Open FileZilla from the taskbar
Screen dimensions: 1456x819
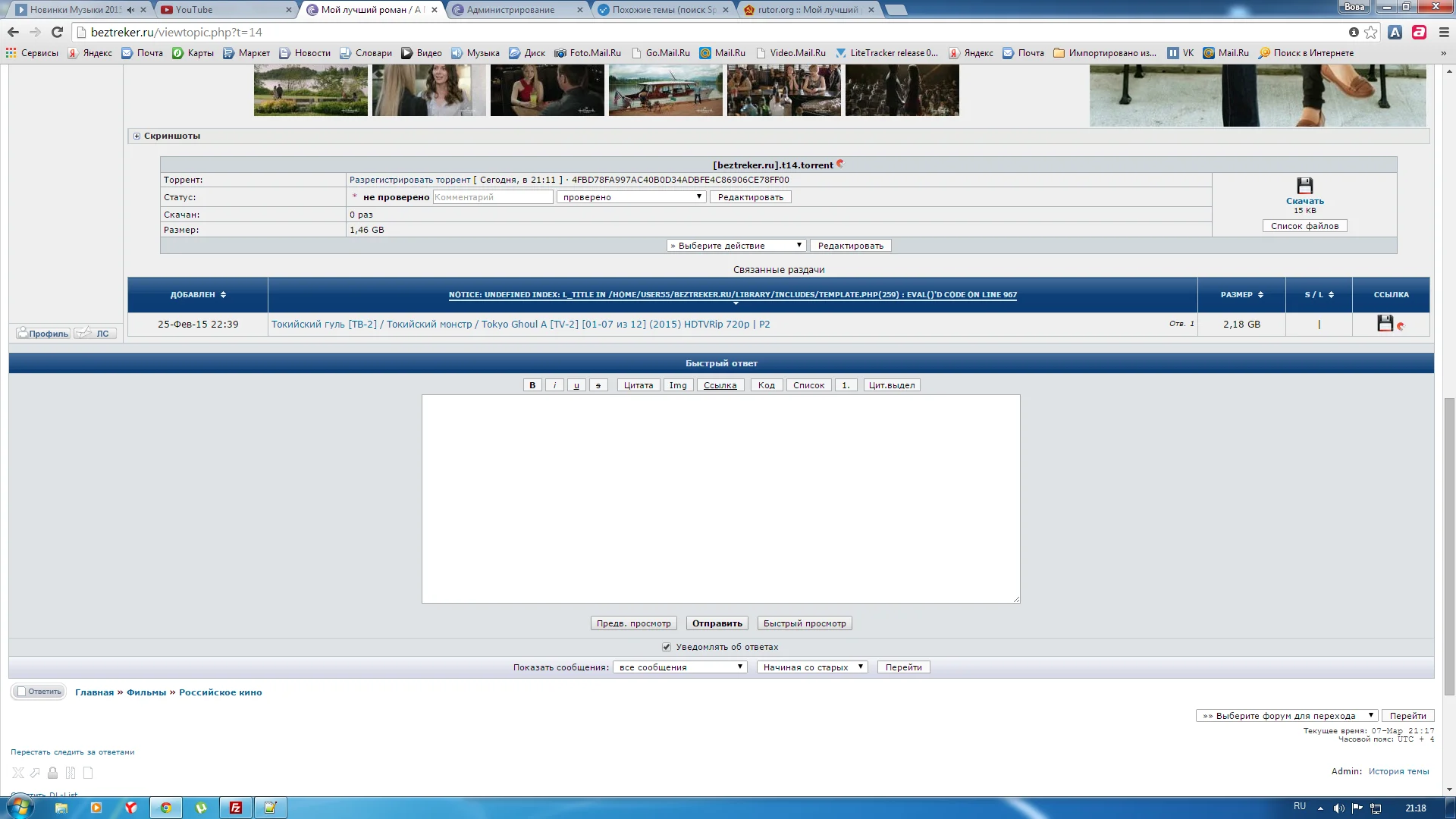[x=236, y=808]
